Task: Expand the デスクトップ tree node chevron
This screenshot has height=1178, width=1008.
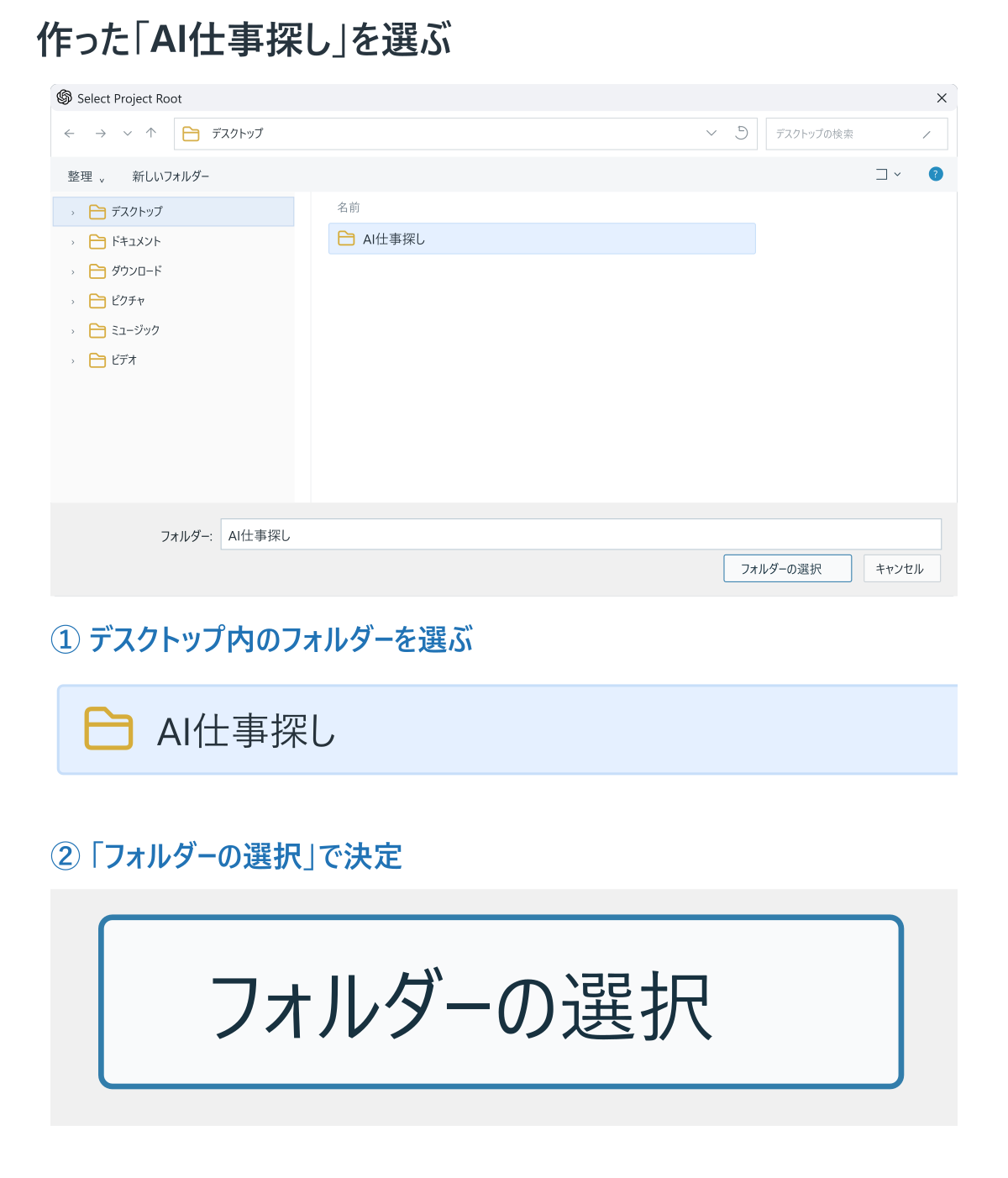Action: 73,213
